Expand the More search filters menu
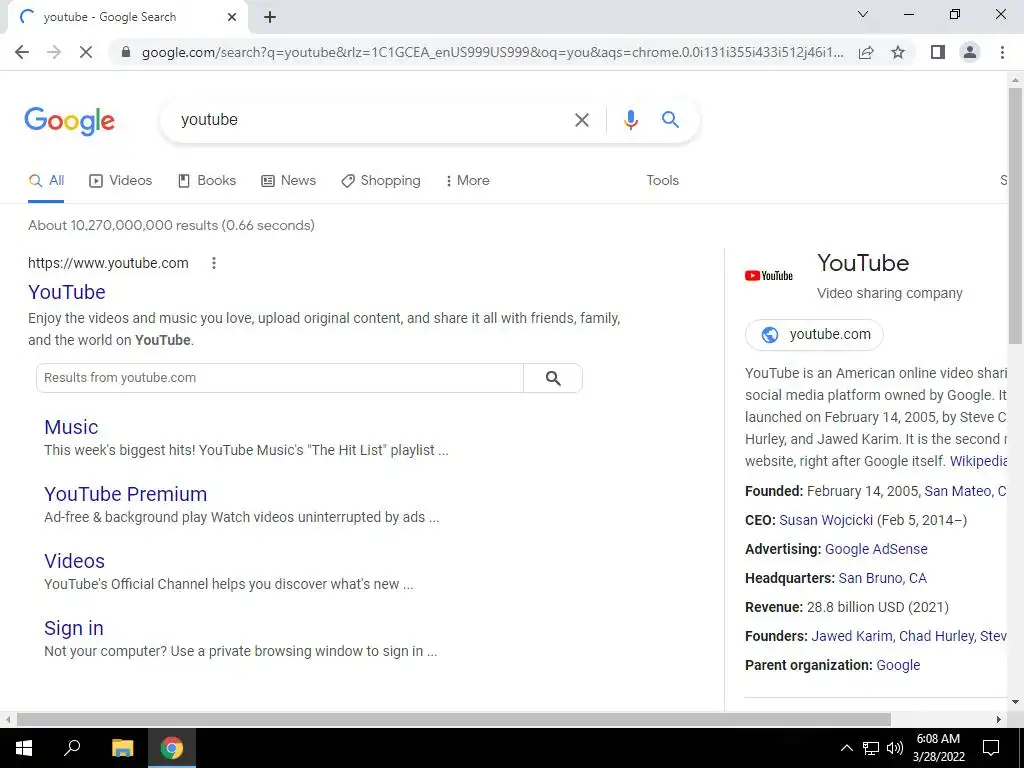The height and width of the screenshot is (768, 1024). (x=467, y=180)
